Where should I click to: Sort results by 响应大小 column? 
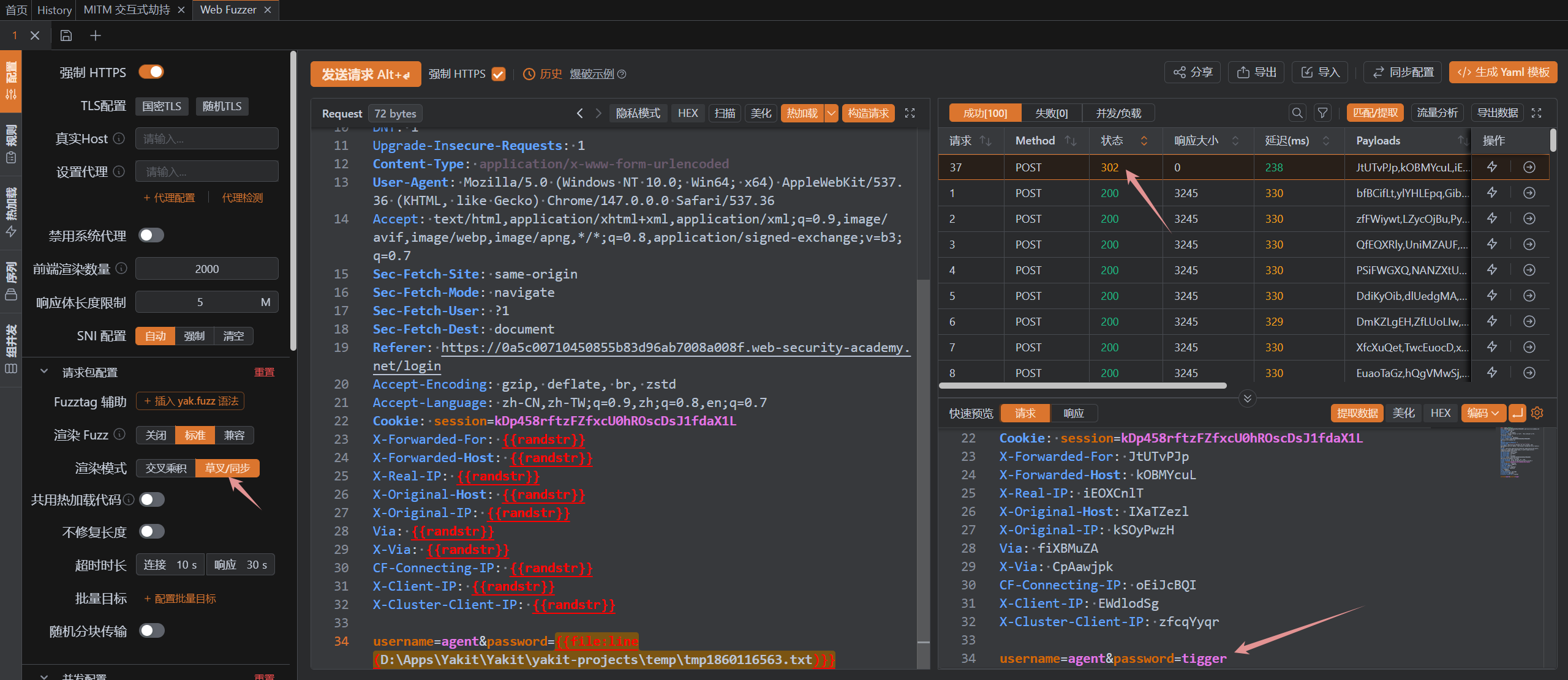pyautogui.click(x=1235, y=141)
